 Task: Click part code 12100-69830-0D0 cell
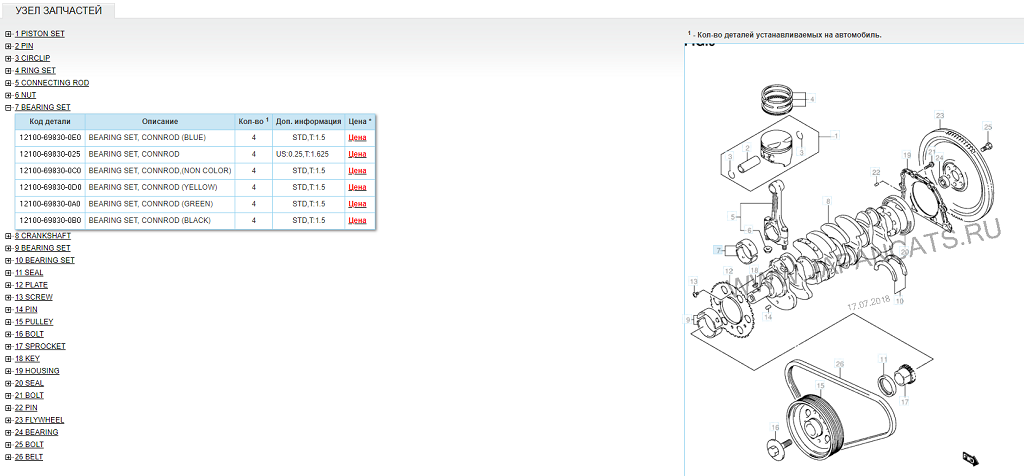click(x=49, y=187)
